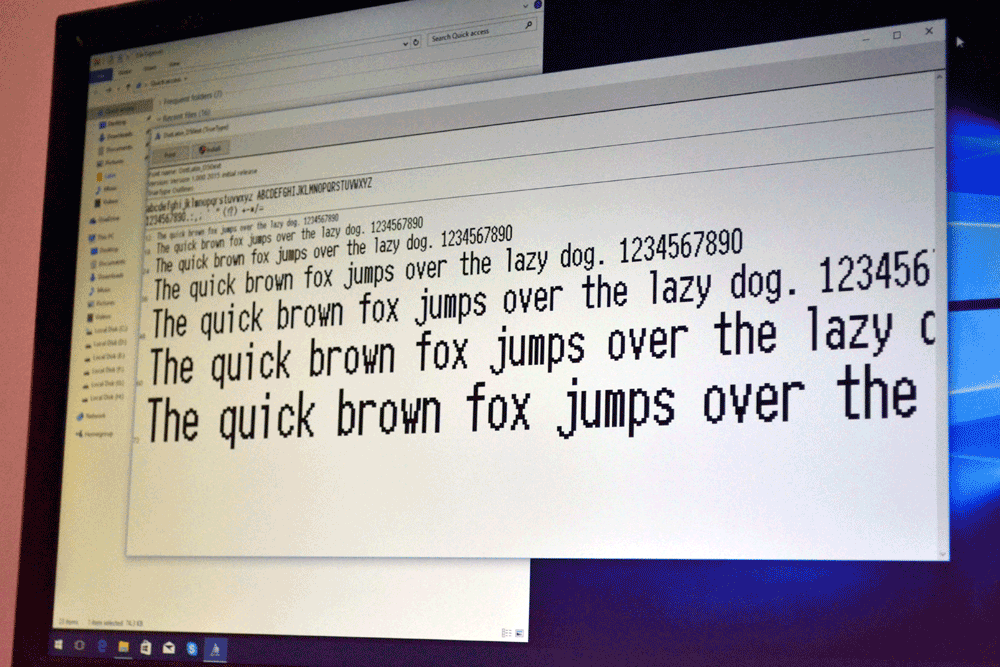
Task: Switch Explorer to details view icon
Action: pos(506,633)
